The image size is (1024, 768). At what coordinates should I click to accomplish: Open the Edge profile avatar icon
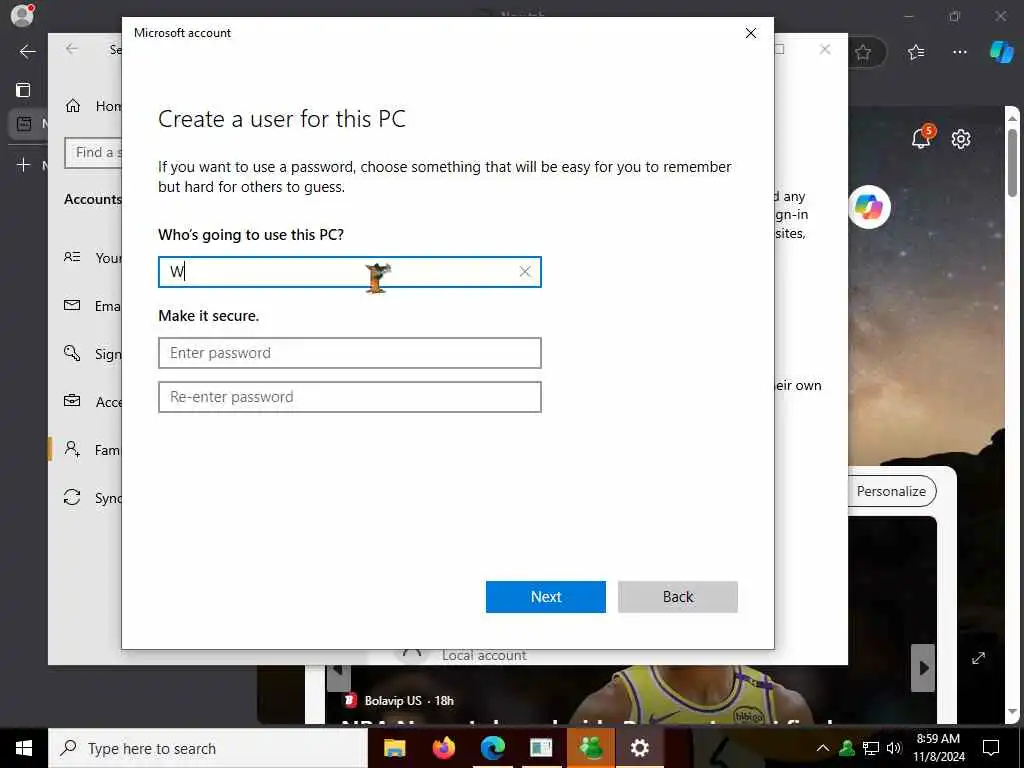[x=22, y=15]
